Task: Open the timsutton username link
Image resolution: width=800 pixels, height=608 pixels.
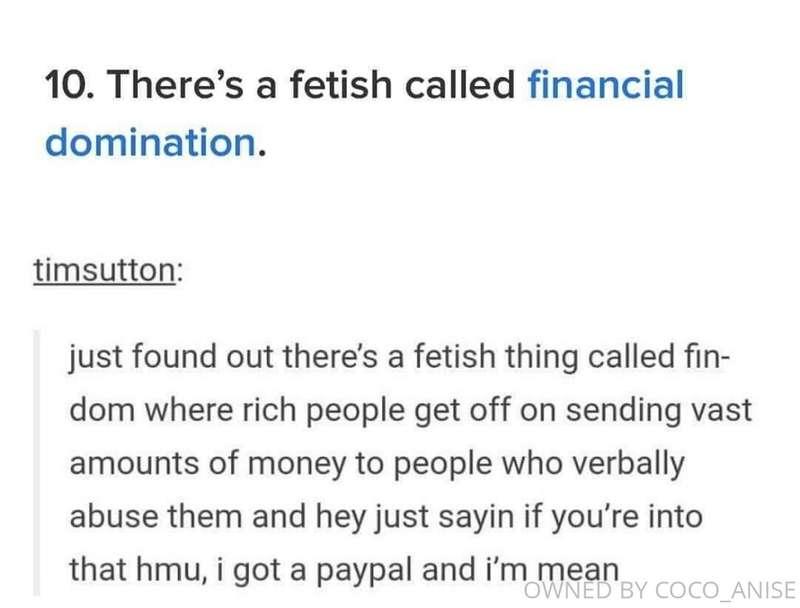Action: (105, 269)
